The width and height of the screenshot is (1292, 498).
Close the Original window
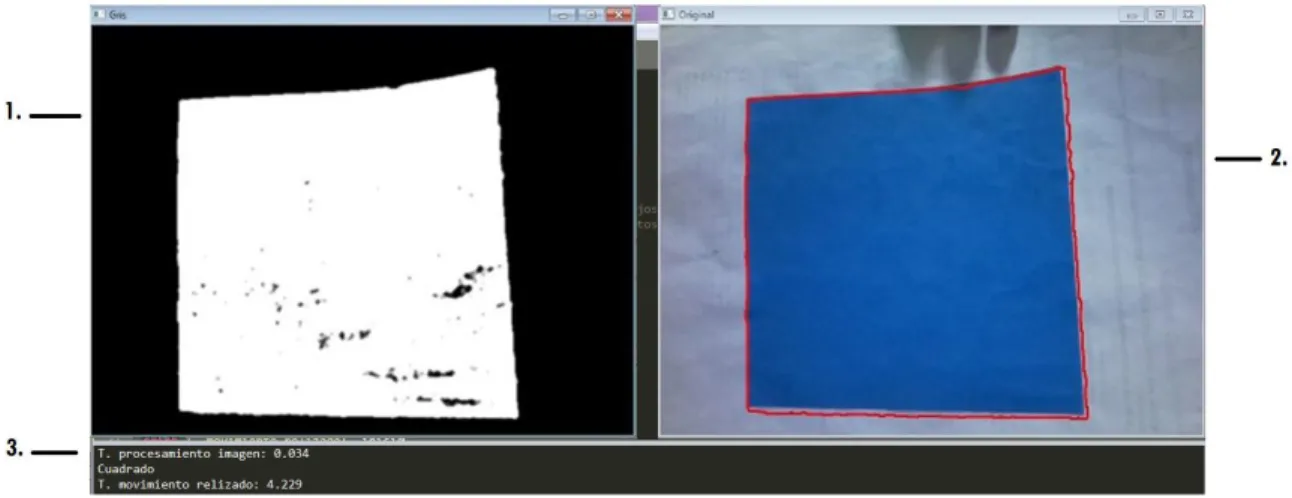click(1187, 15)
